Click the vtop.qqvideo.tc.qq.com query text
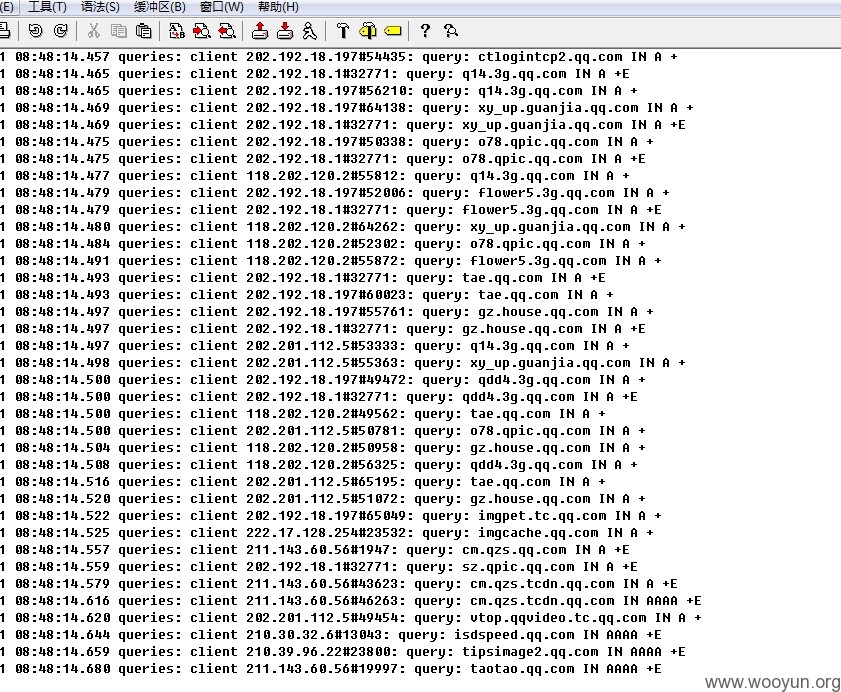Screen dimensions: 841x692 point(558,618)
